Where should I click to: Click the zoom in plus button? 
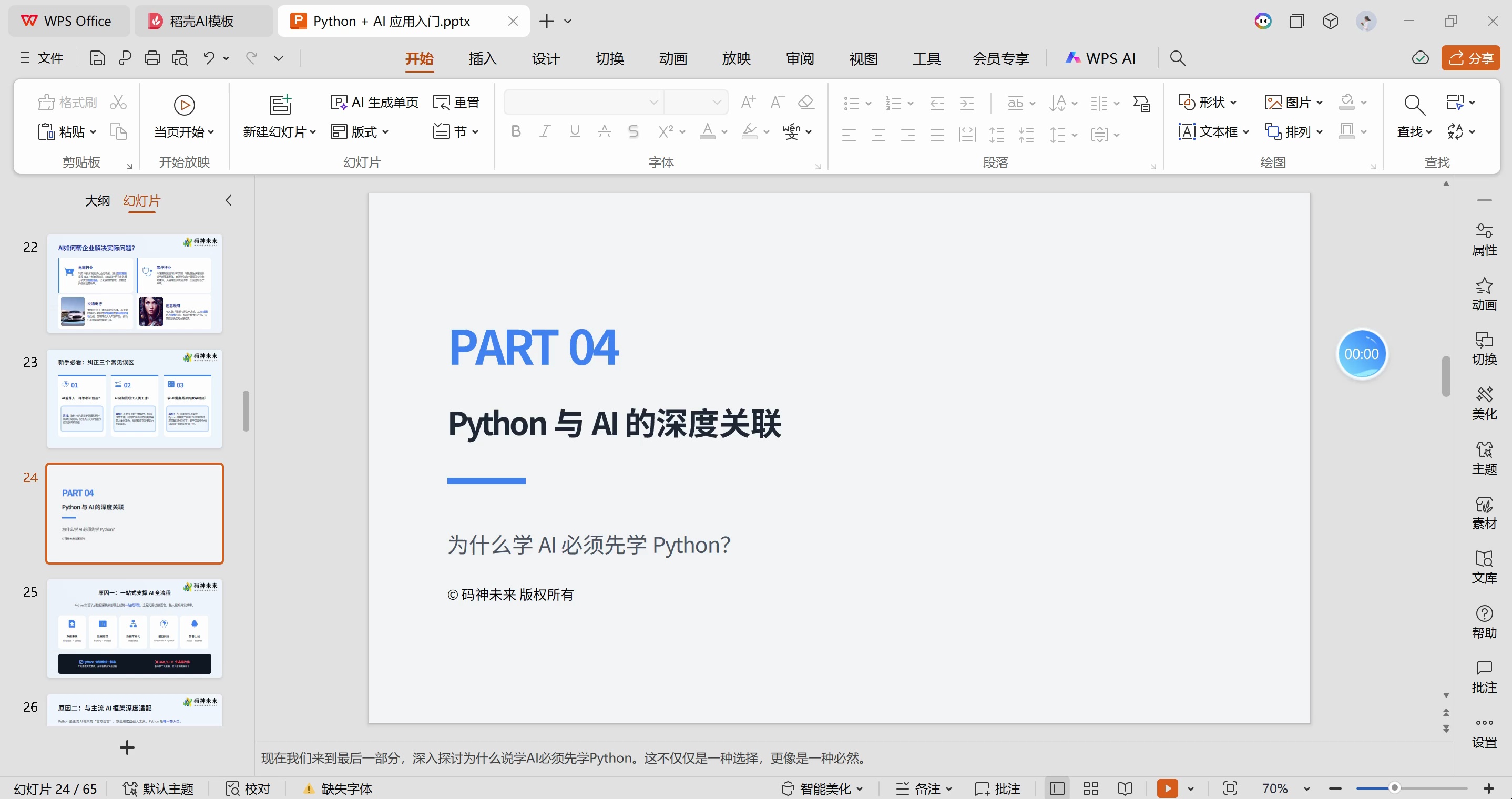(1488, 788)
